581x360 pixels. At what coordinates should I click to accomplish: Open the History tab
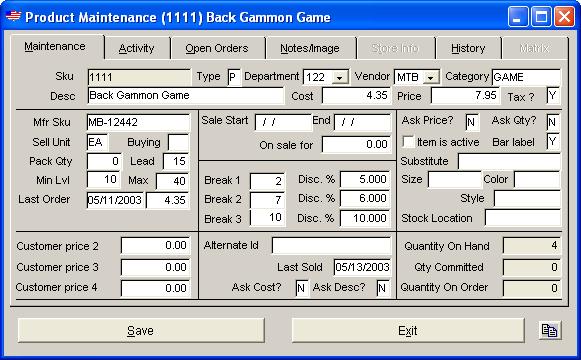coord(468,49)
